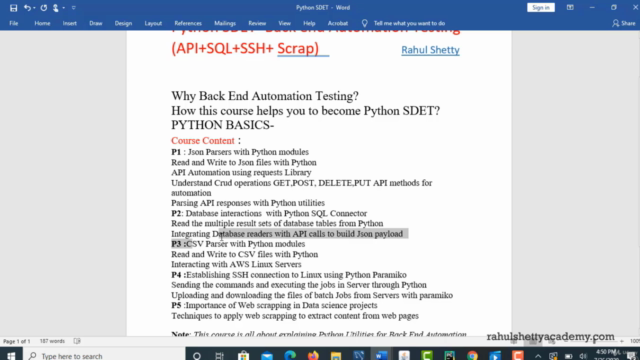Click the line "Why Back End Automation Testing?"
Screen dimensions: 640x360
click(264, 96)
